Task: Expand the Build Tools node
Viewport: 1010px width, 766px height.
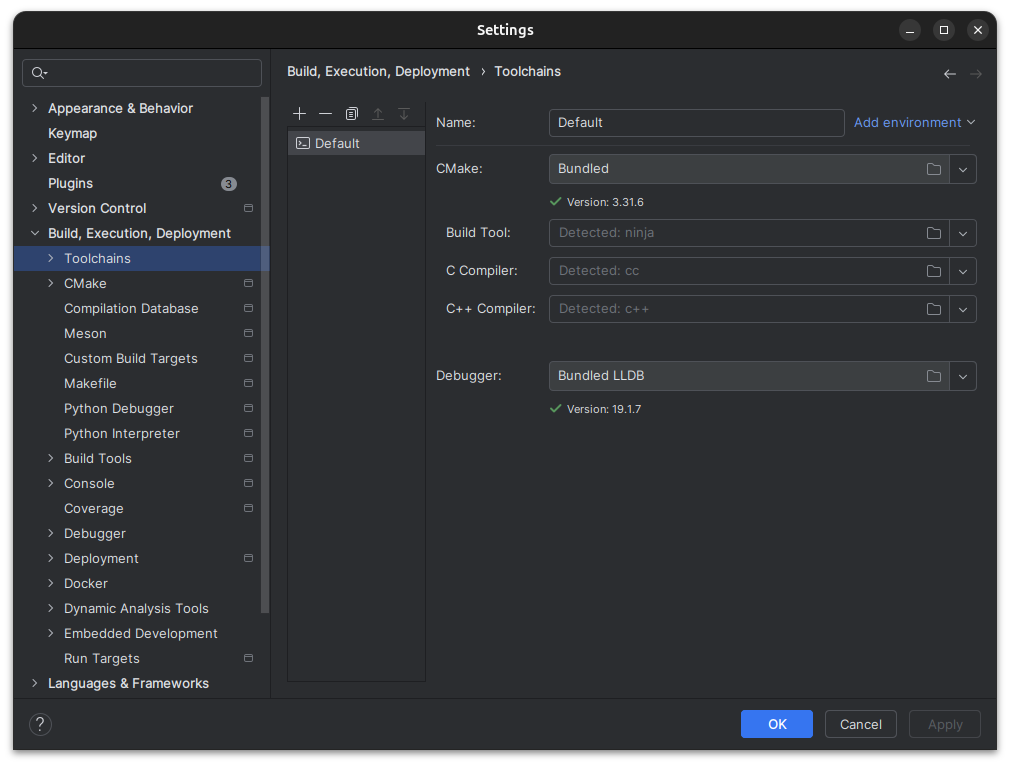Action: click(51, 458)
